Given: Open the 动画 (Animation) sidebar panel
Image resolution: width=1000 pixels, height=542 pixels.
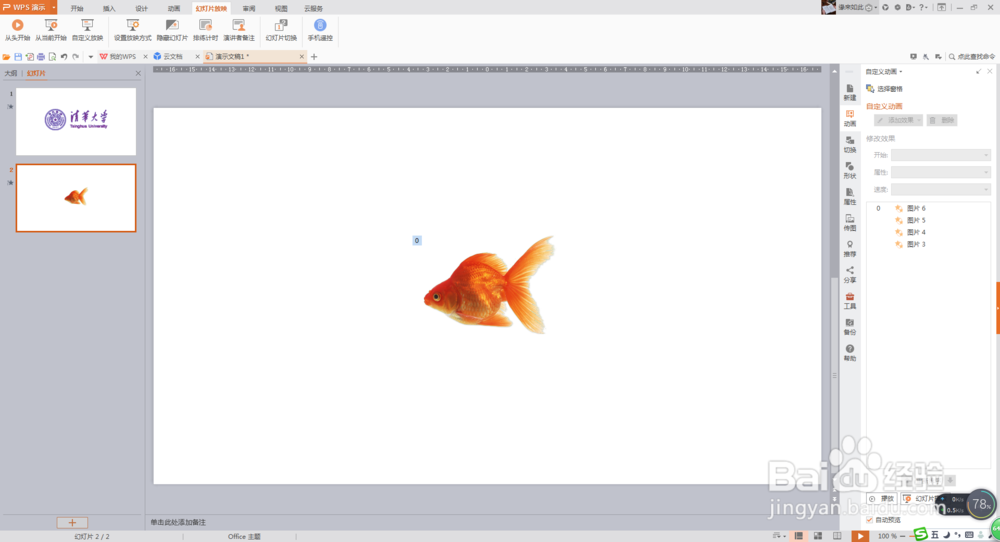Looking at the screenshot, I should [849, 119].
